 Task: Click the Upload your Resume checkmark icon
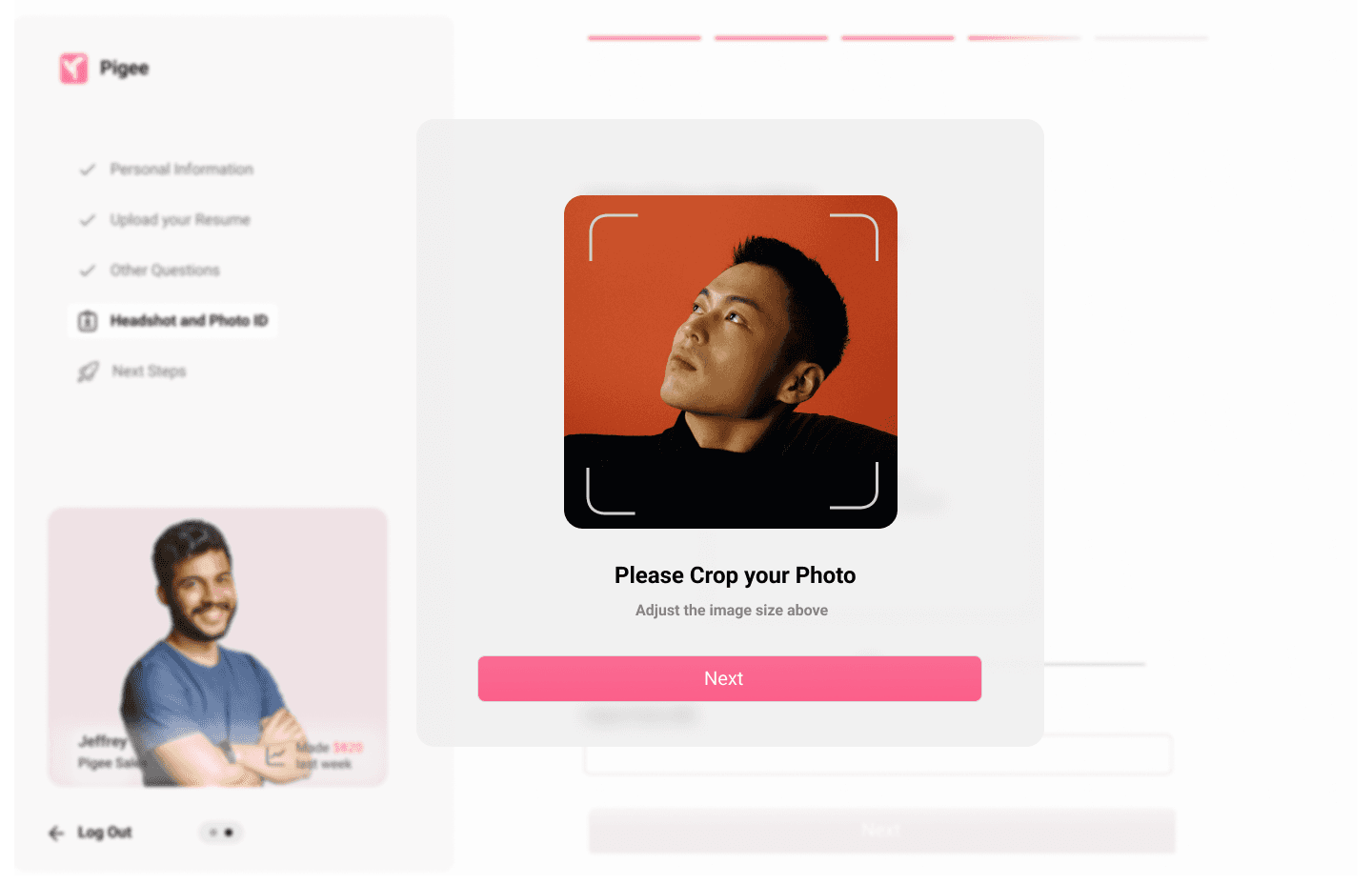[x=87, y=220]
